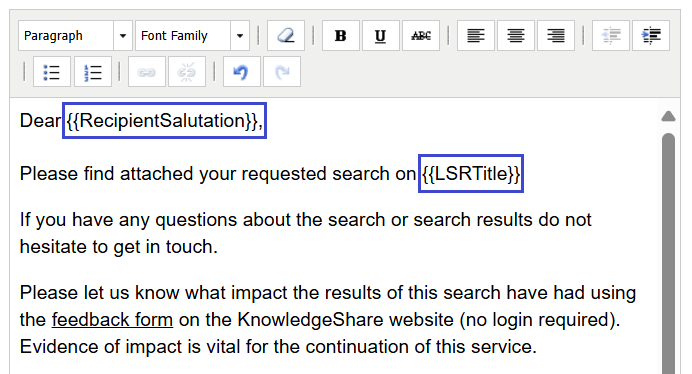
Task: Click the {{LSRTitle}} placeholder text
Action: 471,174
